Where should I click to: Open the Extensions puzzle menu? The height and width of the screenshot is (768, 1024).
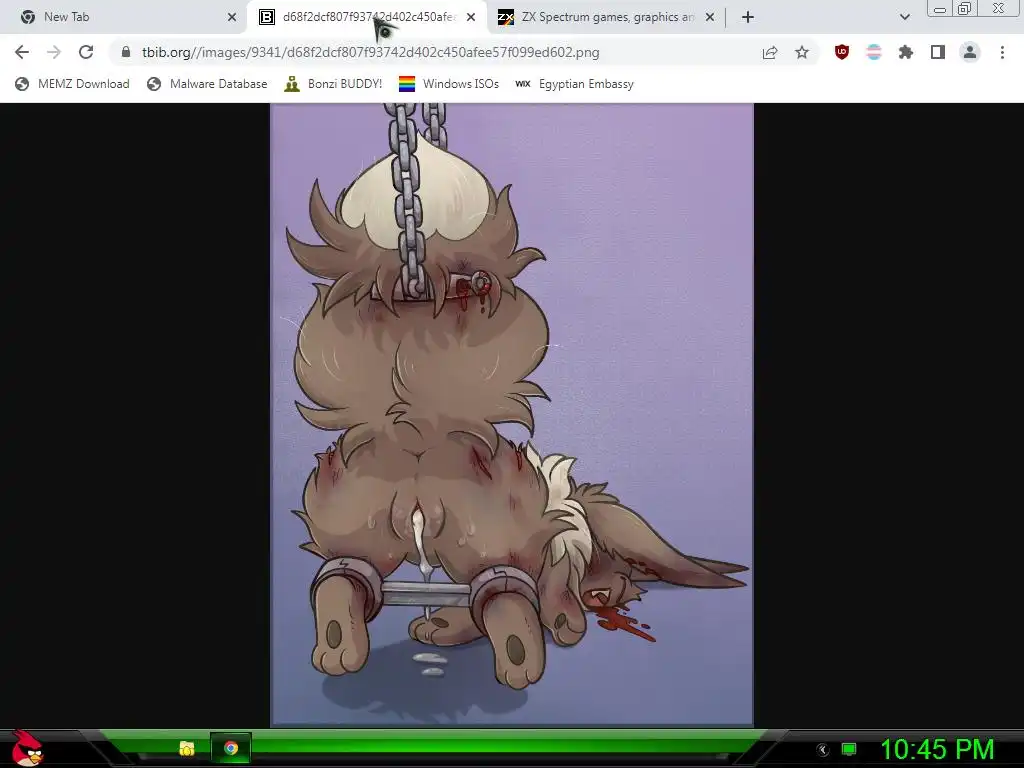[906, 52]
